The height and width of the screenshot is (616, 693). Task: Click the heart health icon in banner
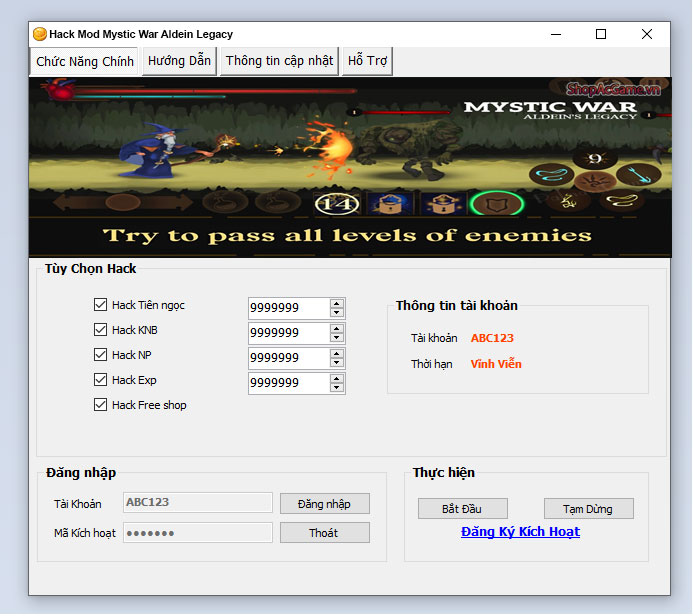tap(61, 88)
